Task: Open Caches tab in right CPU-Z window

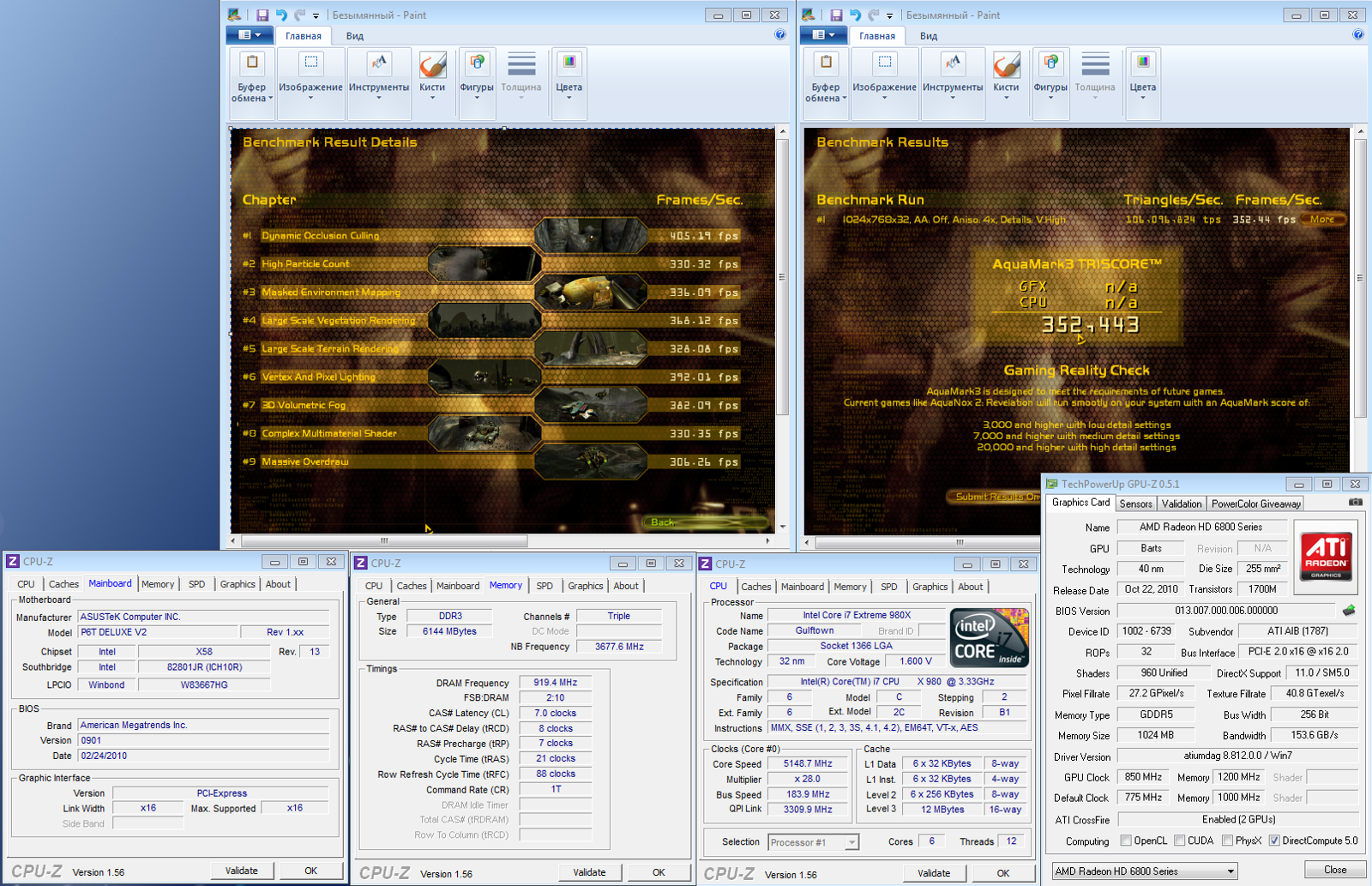Action: tap(755, 587)
